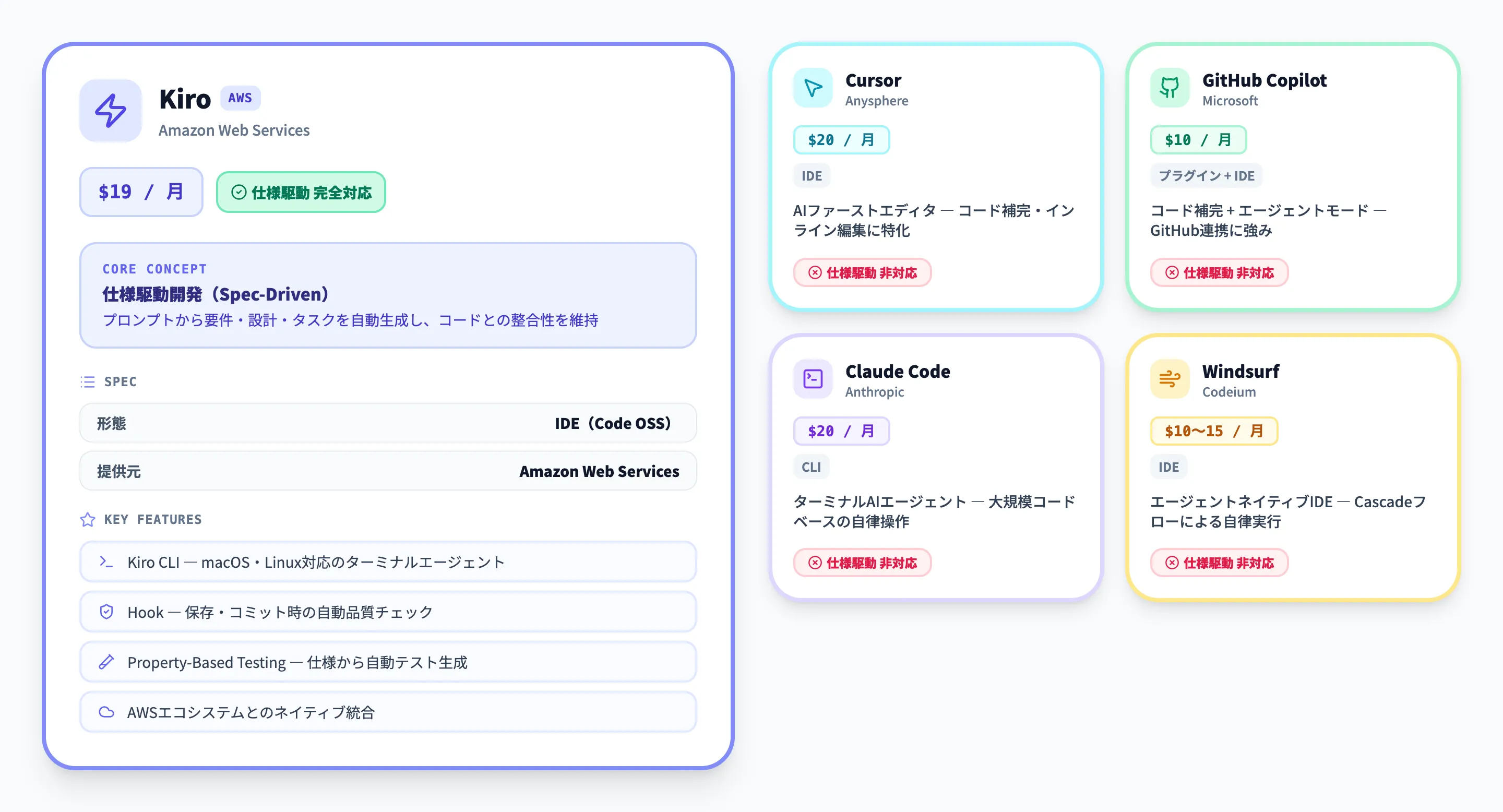Click the Kiro lightning bolt icon
1503x812 pixels.
pos(110,111)
